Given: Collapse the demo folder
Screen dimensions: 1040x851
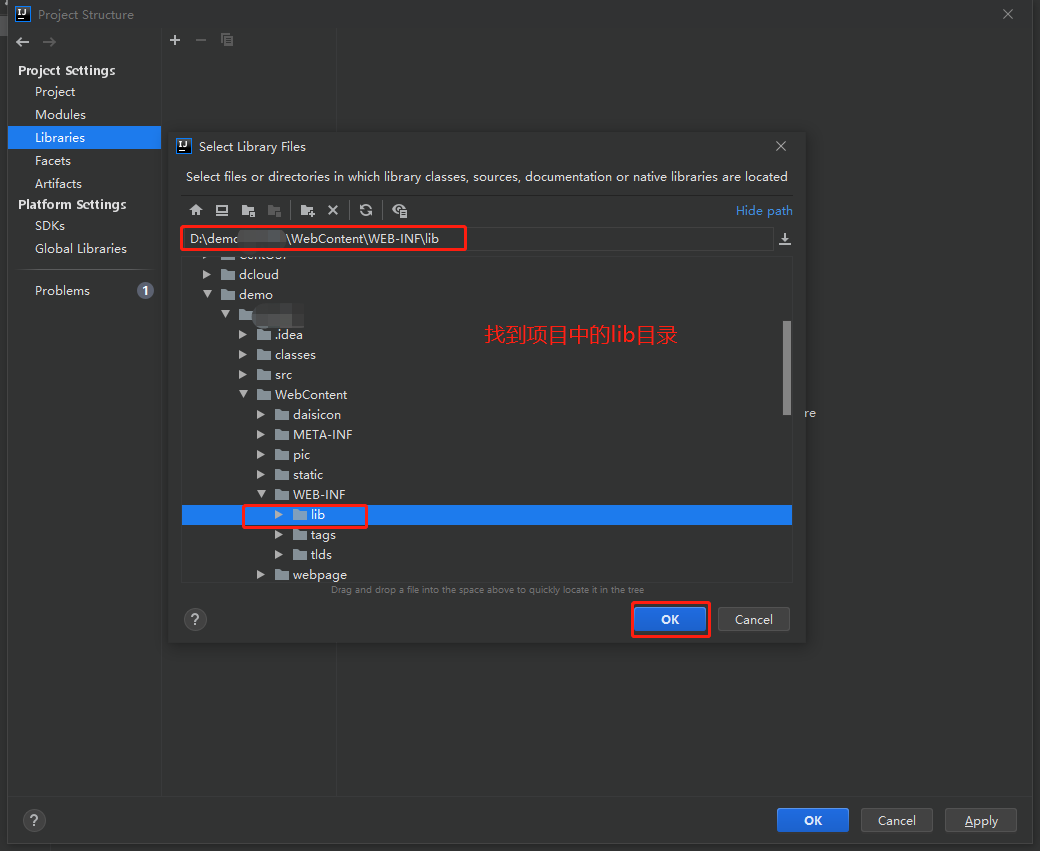Looking at the screenshot, I should tap(207, 295).
